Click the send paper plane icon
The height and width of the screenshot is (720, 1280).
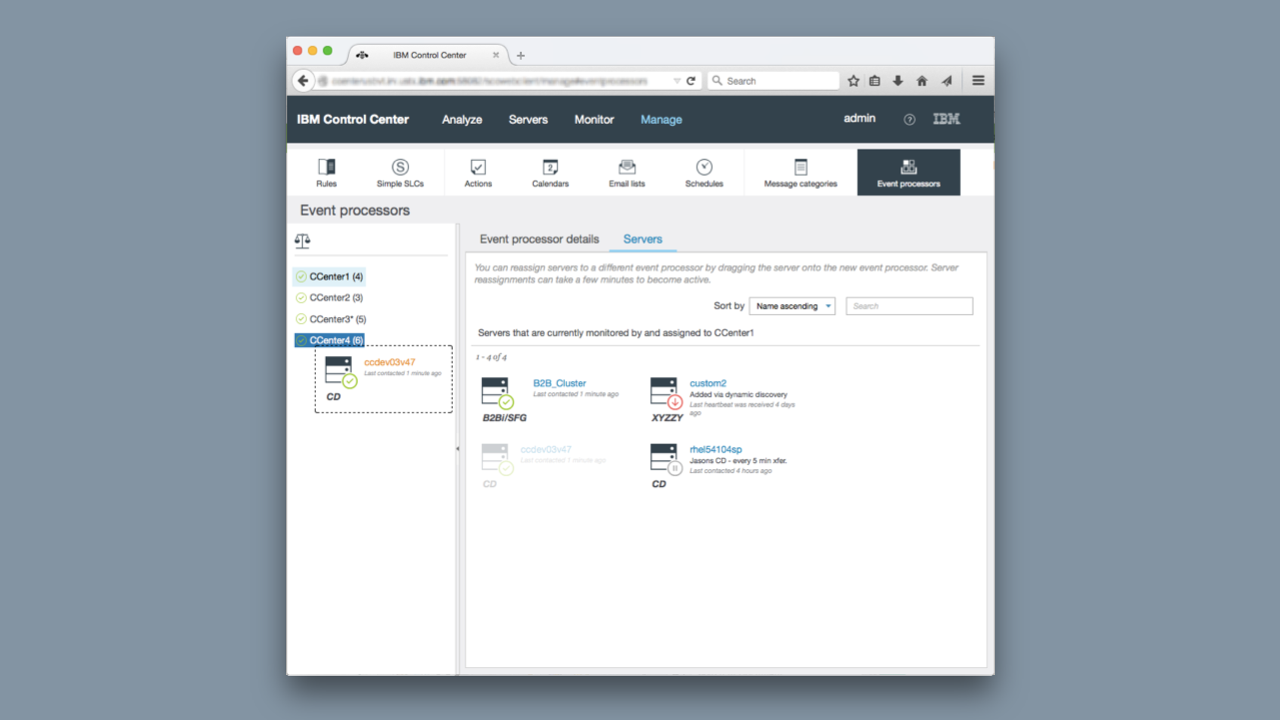[x=946, y=81]
